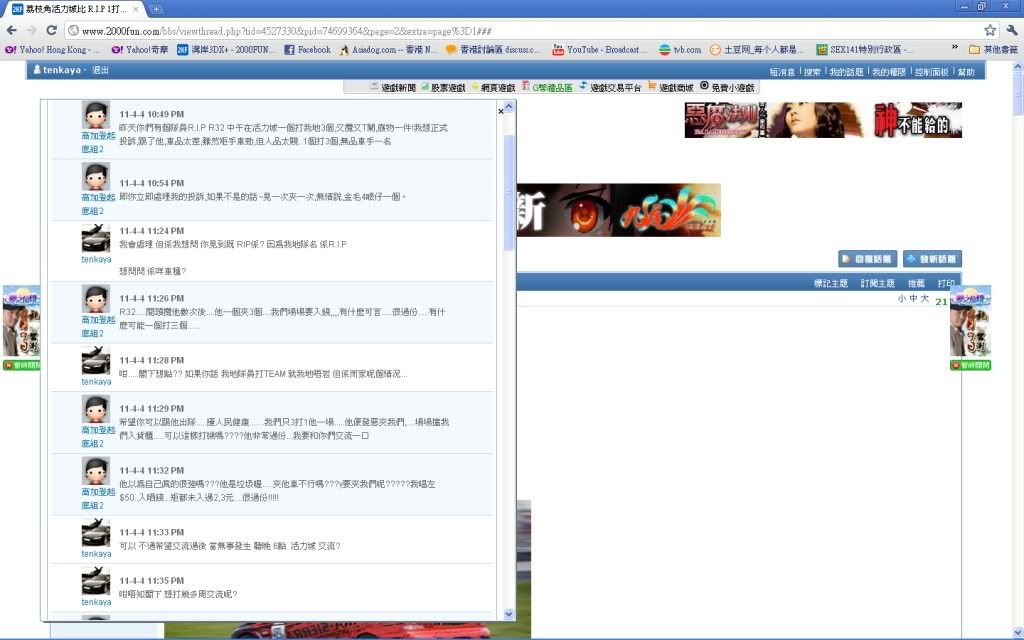Click the 打印 print link

point(945,284)
